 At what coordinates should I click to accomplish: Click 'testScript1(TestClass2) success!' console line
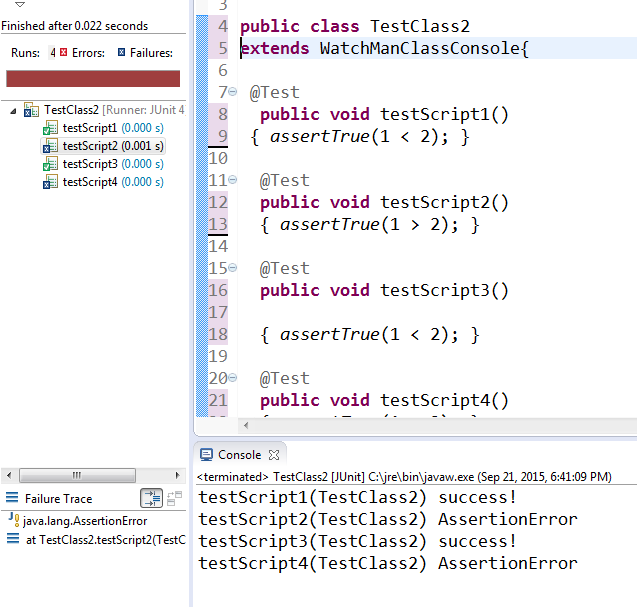357,497
